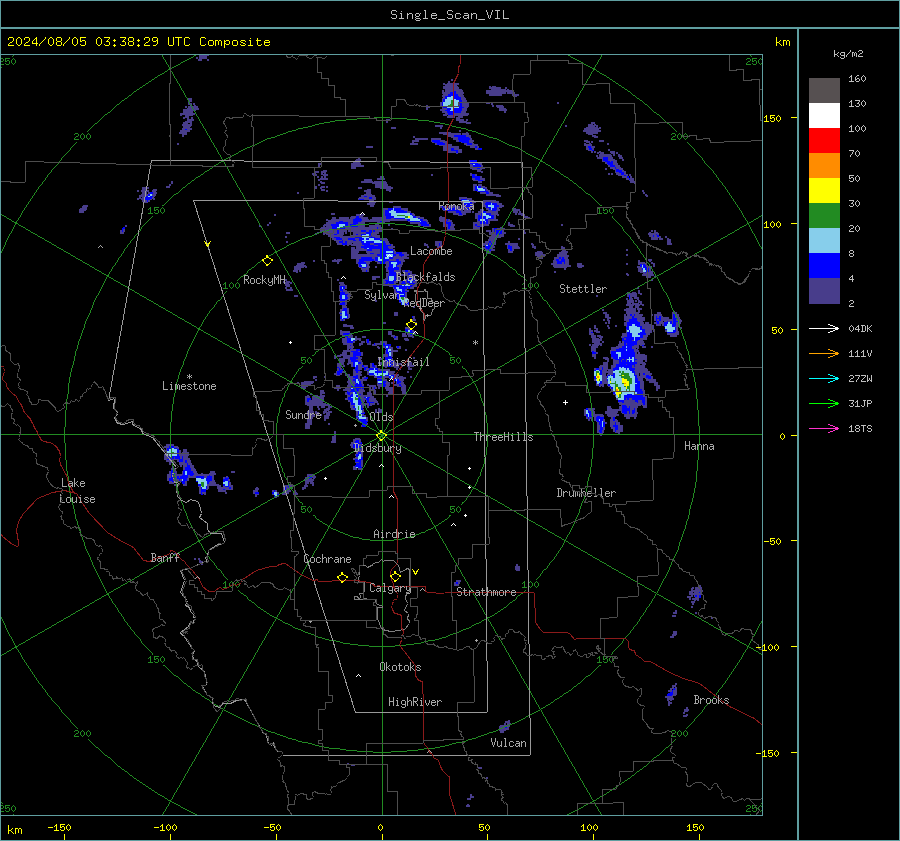Click the yellow diamond marker above Calgary label
The image size is (900, 841).
point(395,576)
